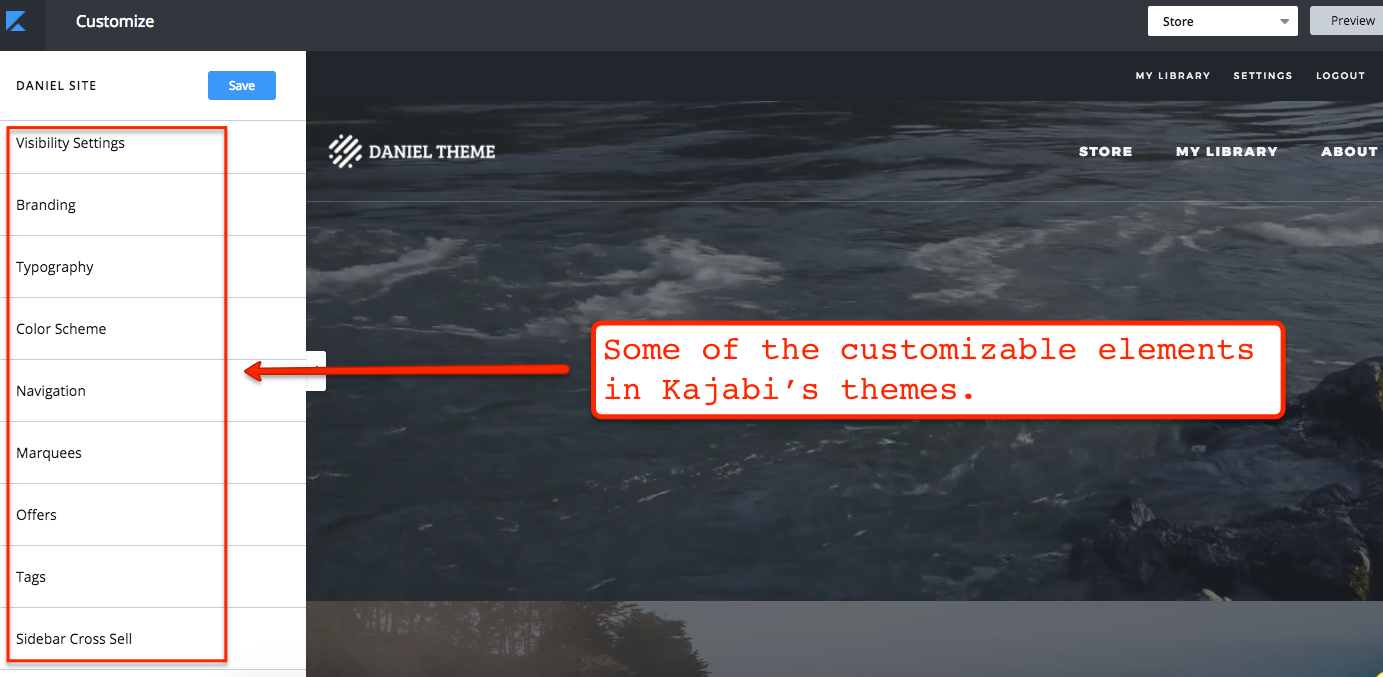
Task: Click the Save button
Action: [x=242, y=85]
